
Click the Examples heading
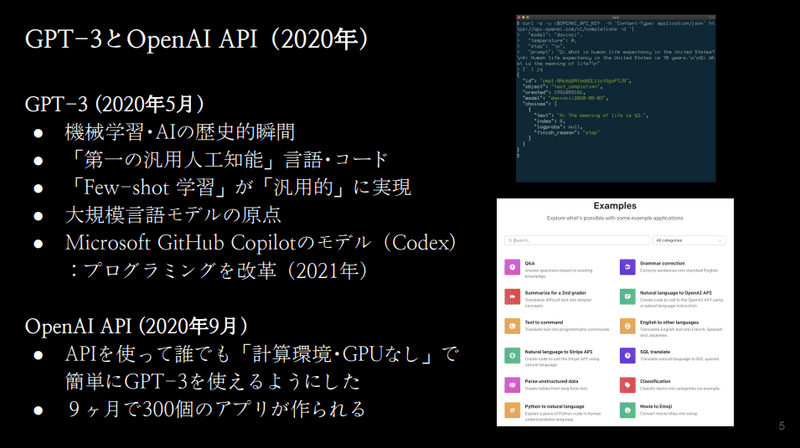(615, 206)
